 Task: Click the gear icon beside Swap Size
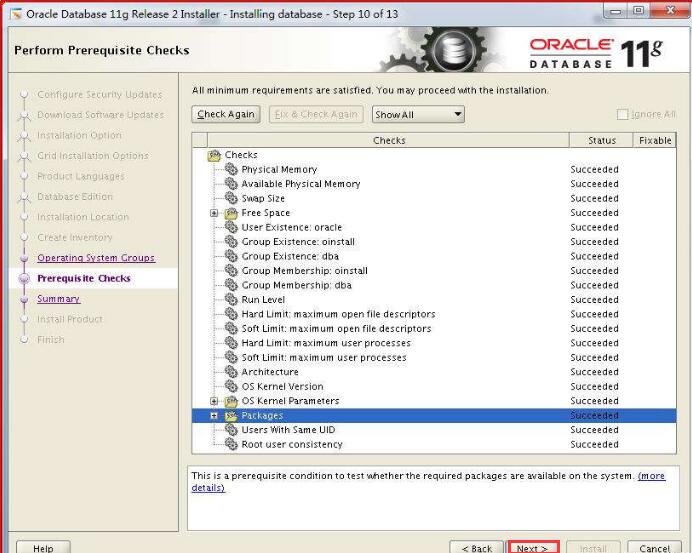[x=231, y=198]
